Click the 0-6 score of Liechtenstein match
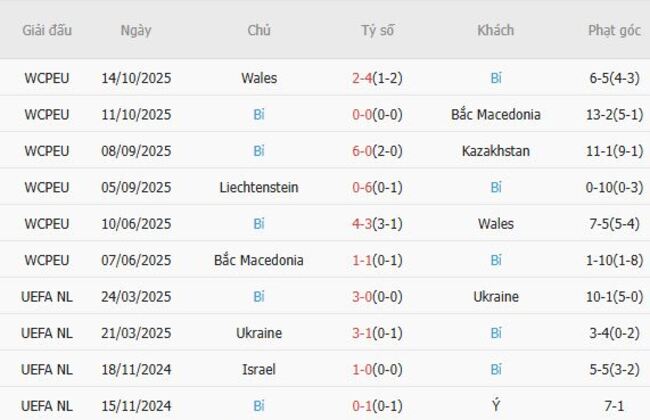This screenshot has width=650, height=420. pos(363,187)
